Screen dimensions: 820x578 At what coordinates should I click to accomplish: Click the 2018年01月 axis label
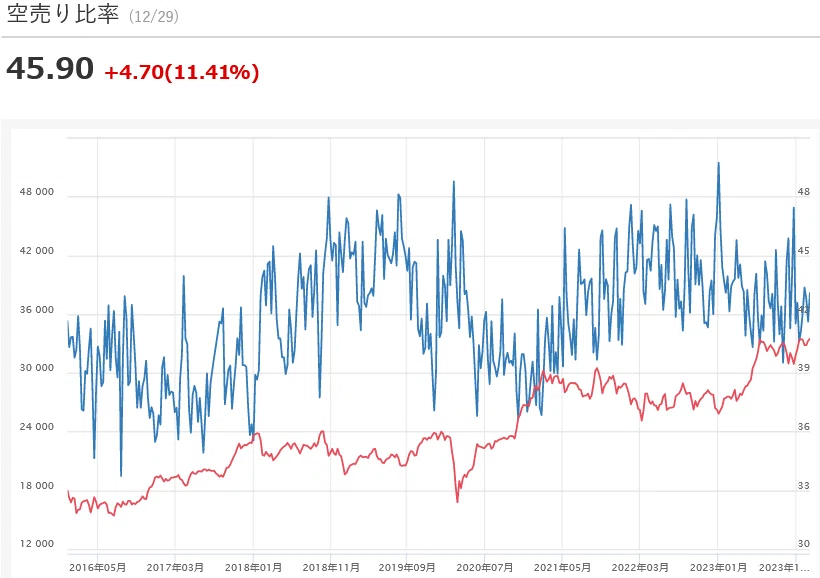tap(253, 568)
